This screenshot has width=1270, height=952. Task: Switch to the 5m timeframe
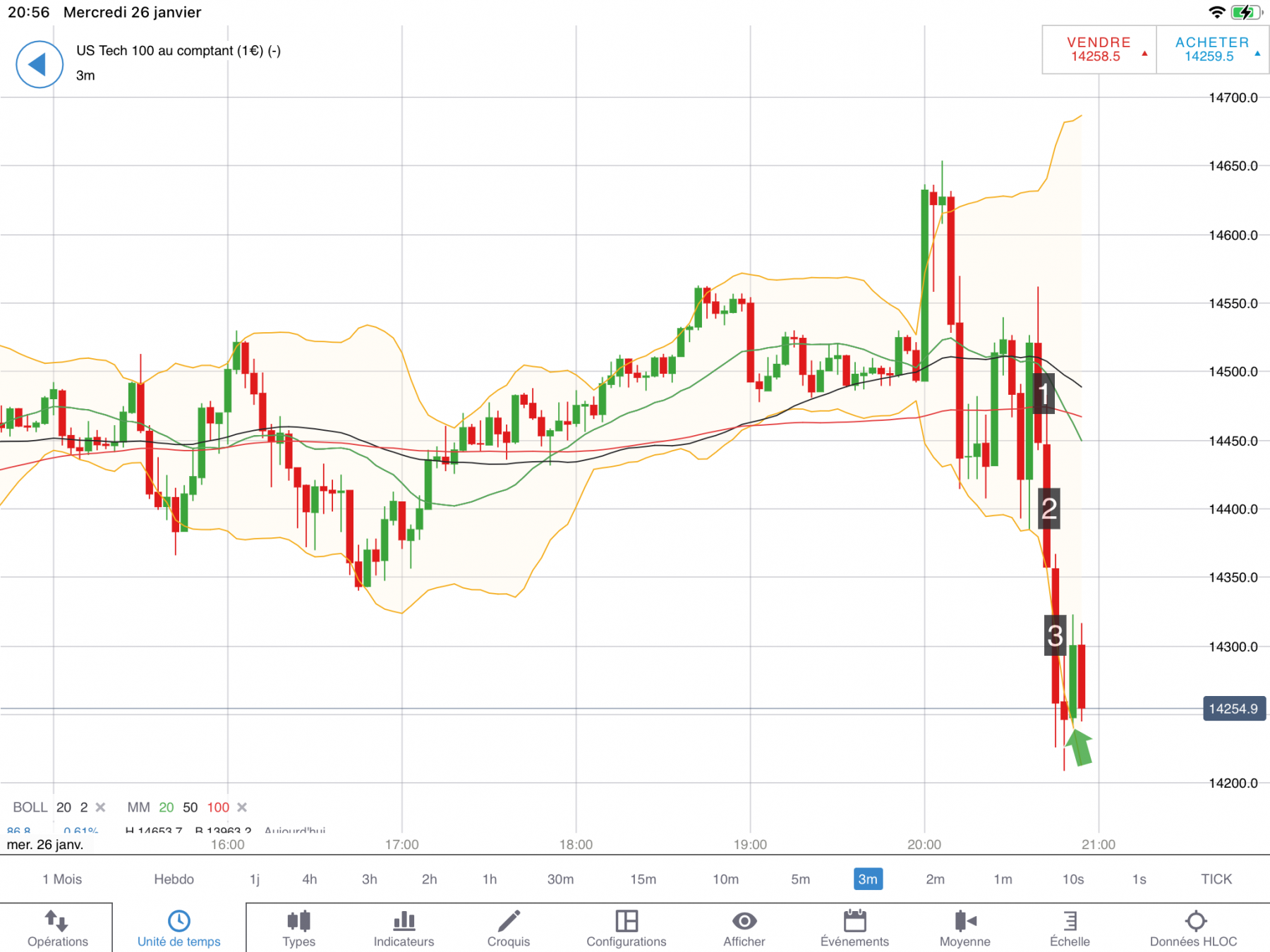800,879
